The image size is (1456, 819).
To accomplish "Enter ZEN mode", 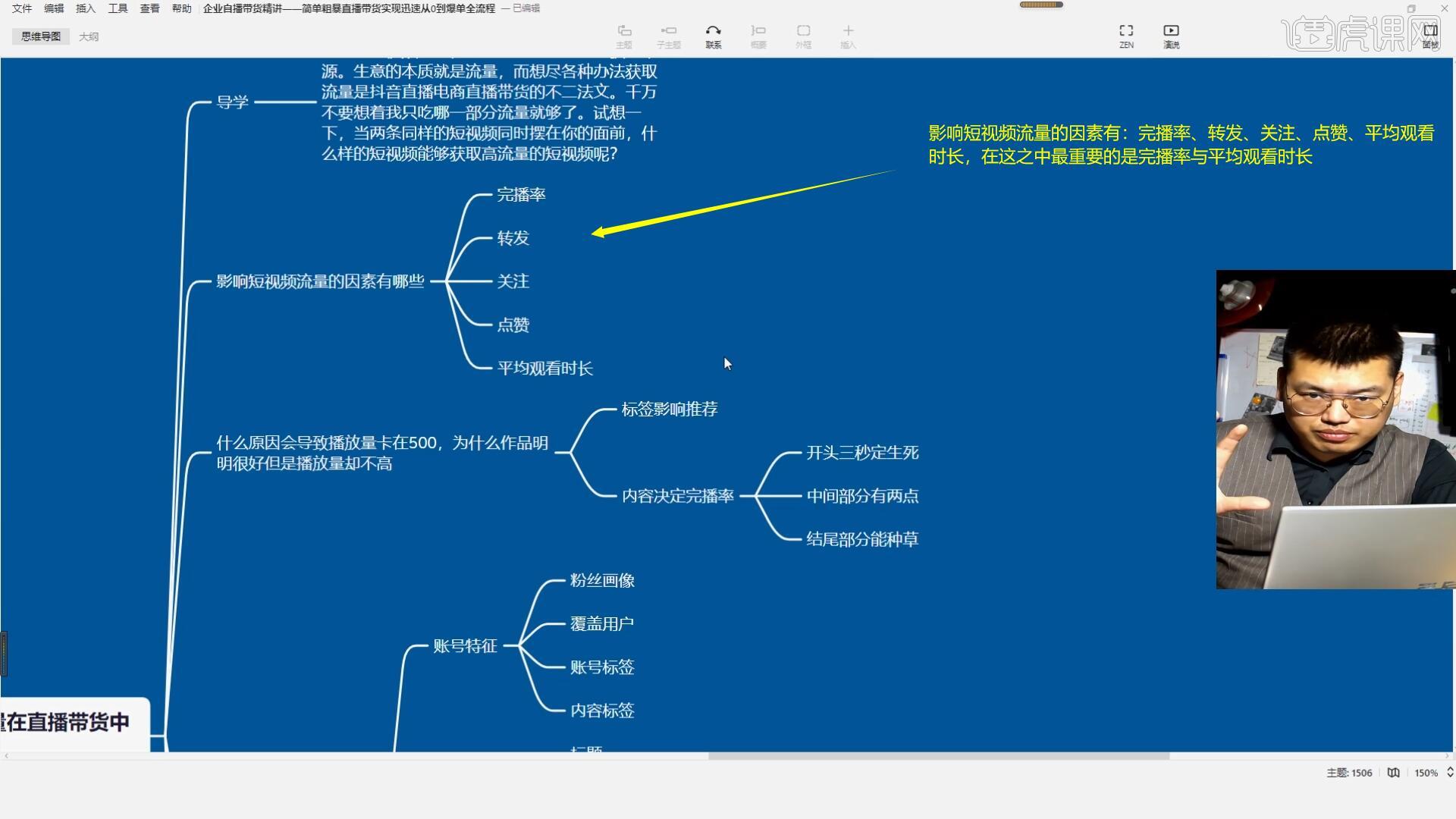I will coord(1126,36).
